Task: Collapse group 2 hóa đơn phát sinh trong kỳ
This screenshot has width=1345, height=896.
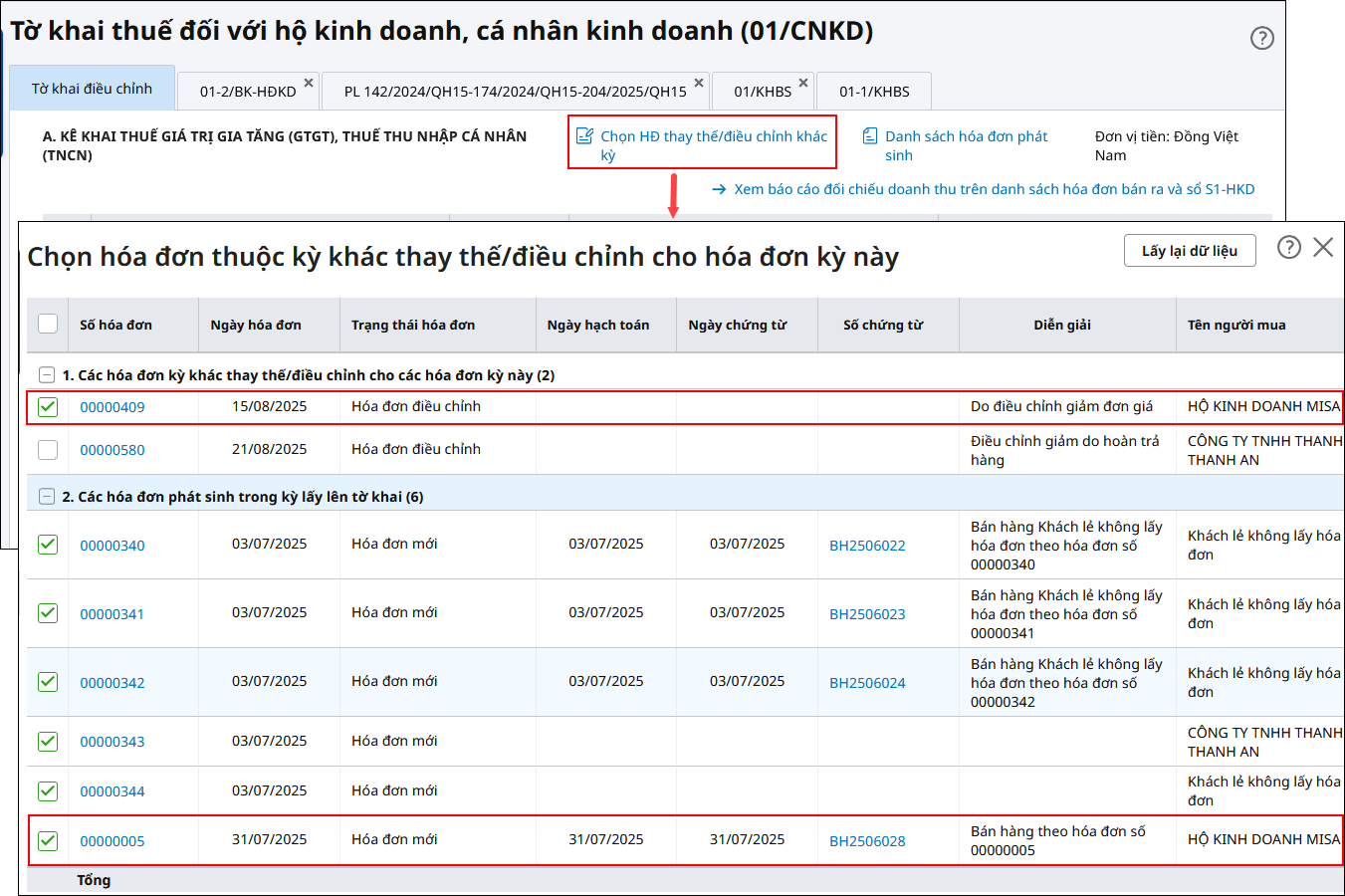Action: click(46, 497)
